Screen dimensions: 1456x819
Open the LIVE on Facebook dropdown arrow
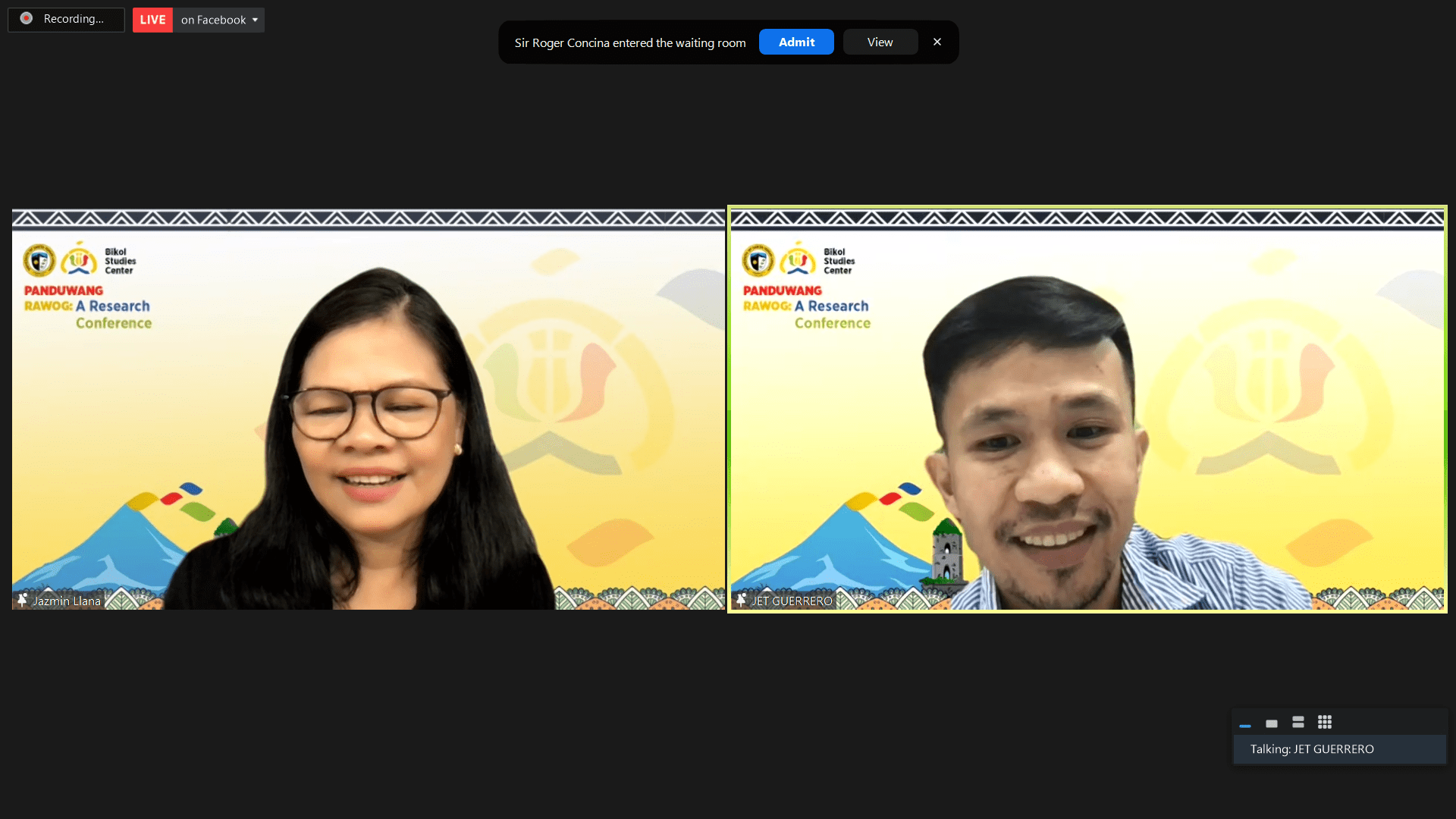click(x=256, y=20)
